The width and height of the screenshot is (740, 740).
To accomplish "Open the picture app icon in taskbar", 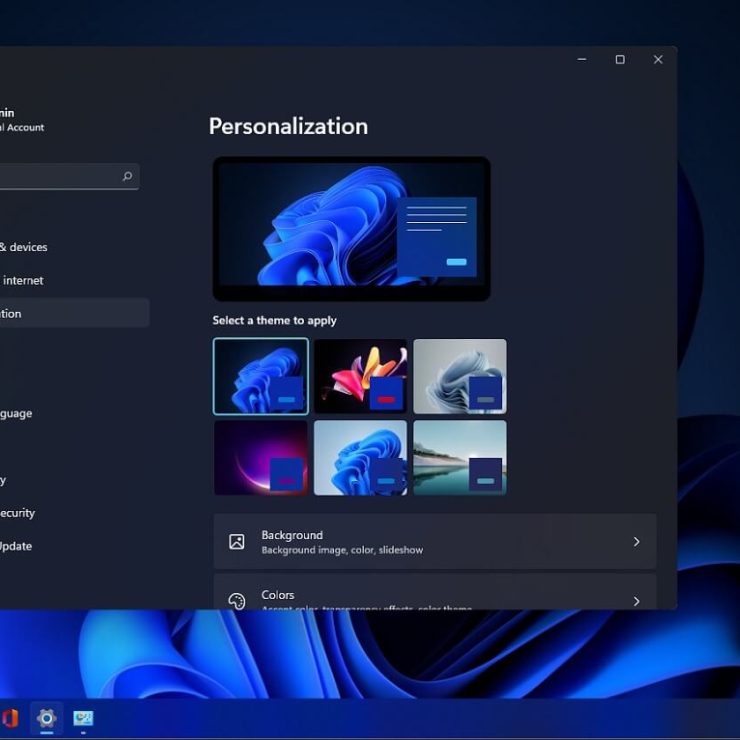I will pyautogui.click(x=83, y=718).
